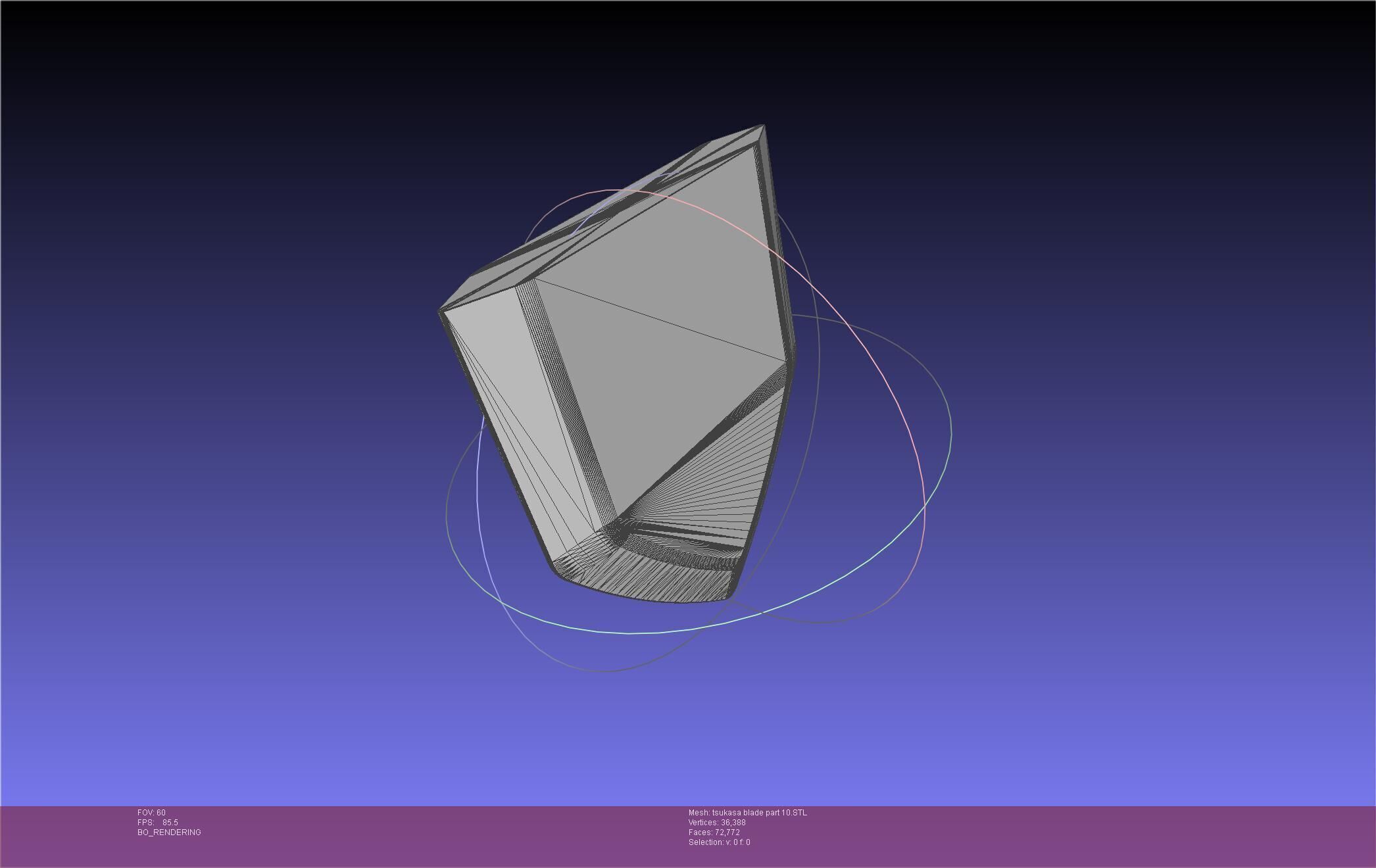The width and height of the screenshot is (1376, 868).
Task: Click the Selection: v: 0 f: 0 text
Action: click(x=719, y=842)
